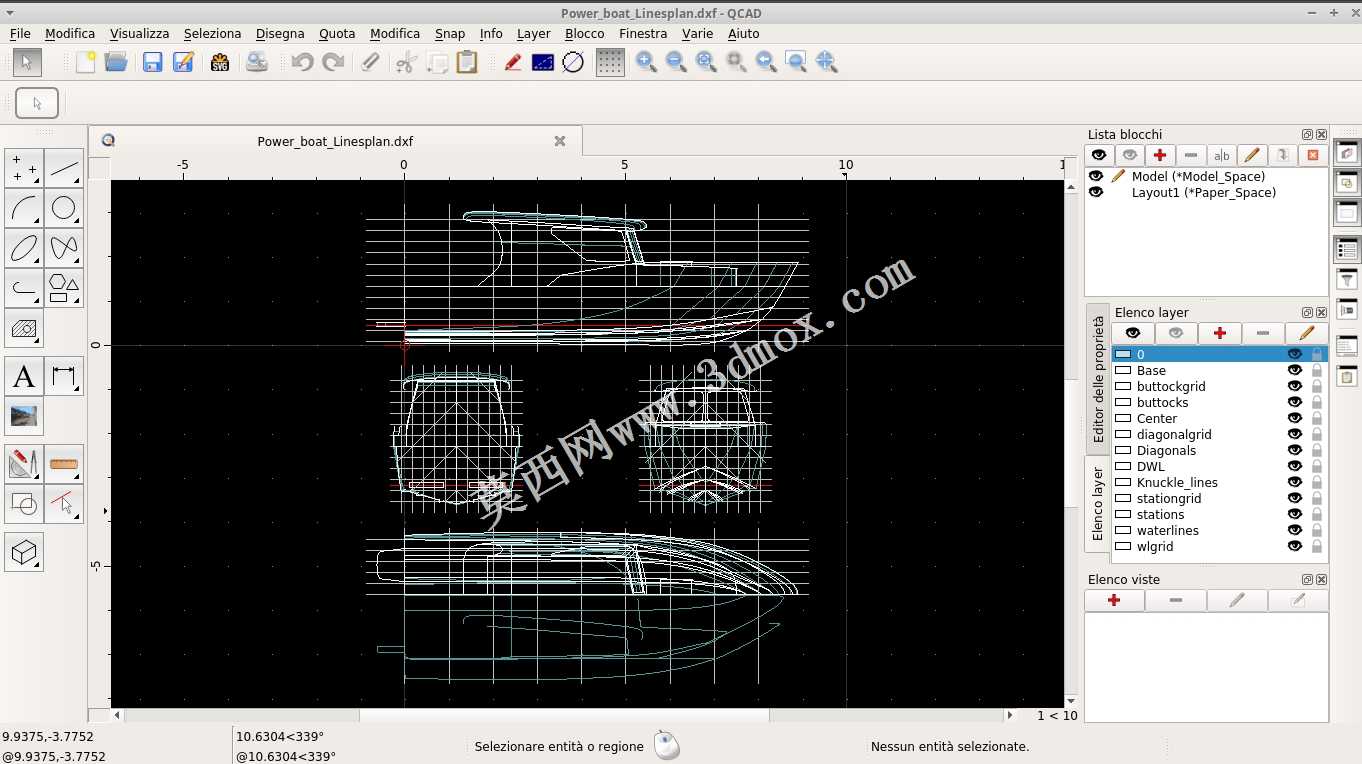This screenshot has height=764, width=1362.
Task: Select the wlgrid layer row
Action: tap(1220, 546)
